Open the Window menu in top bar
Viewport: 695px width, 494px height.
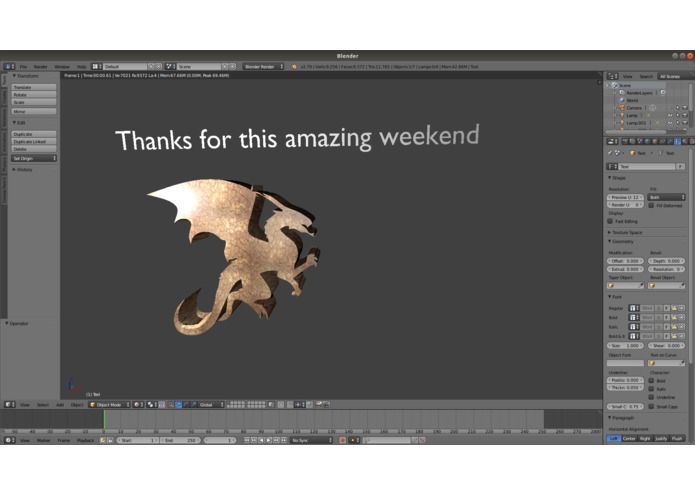point(62,66)
